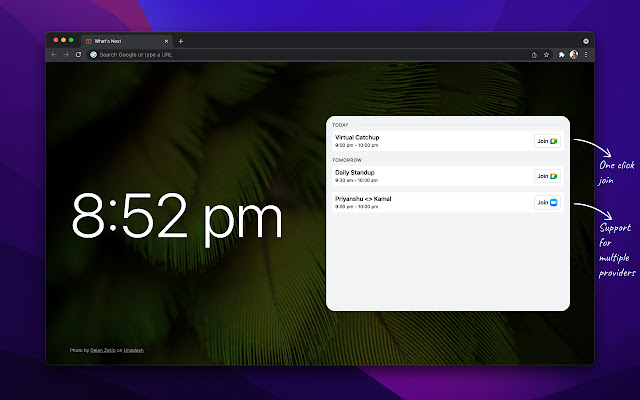This screenshot has height=400, width=640.
Task: Join the Priyanshu <> Kamal Zoom call
Action: click(x=547, y=202)
